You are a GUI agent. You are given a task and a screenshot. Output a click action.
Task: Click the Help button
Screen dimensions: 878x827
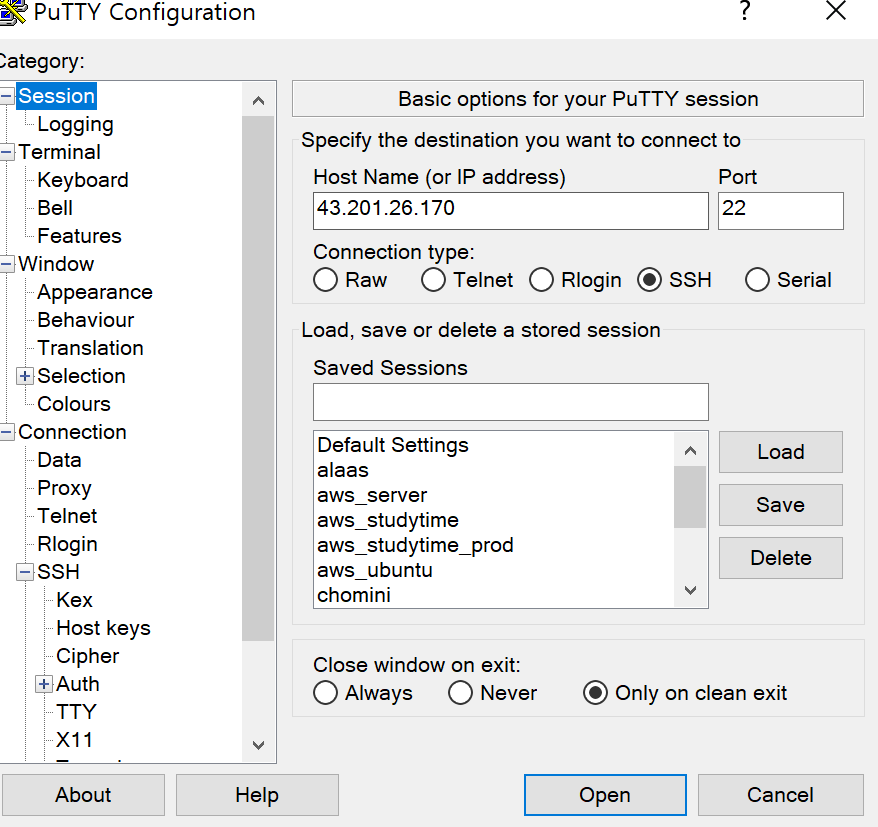257,795
